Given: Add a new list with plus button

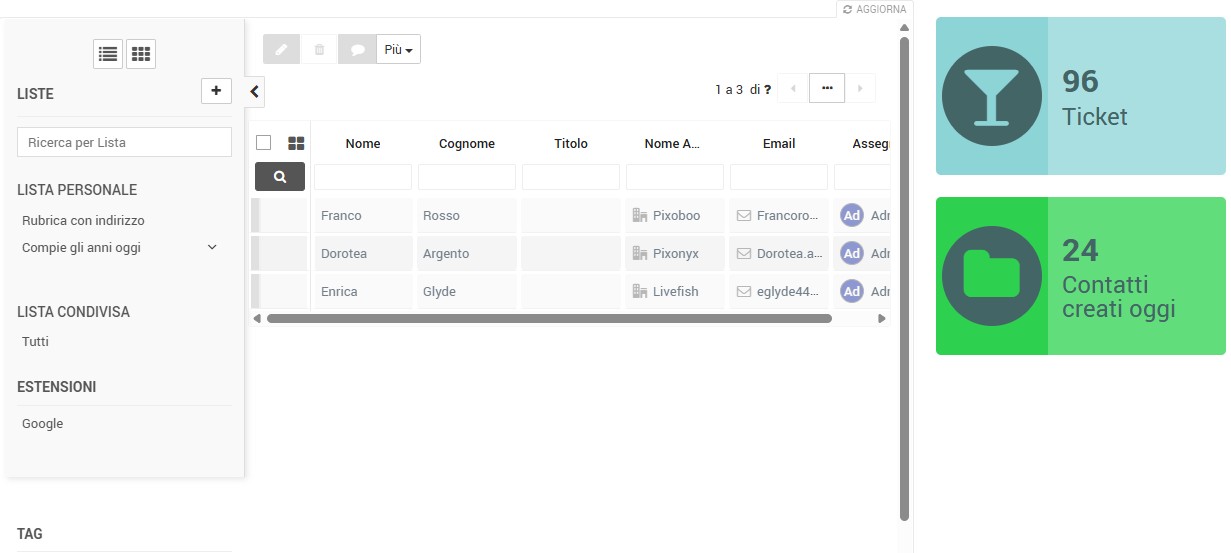Looking at the screenshot, I should (x=216, y=91).
